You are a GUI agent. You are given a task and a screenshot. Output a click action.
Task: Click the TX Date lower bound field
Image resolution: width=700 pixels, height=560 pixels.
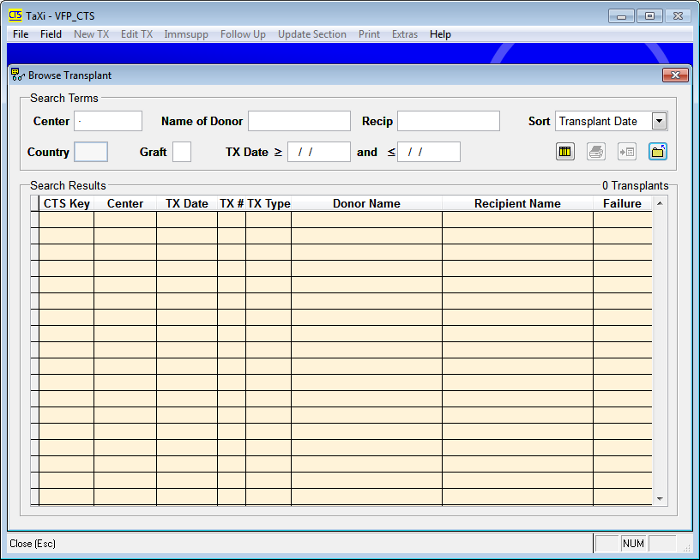319,152
